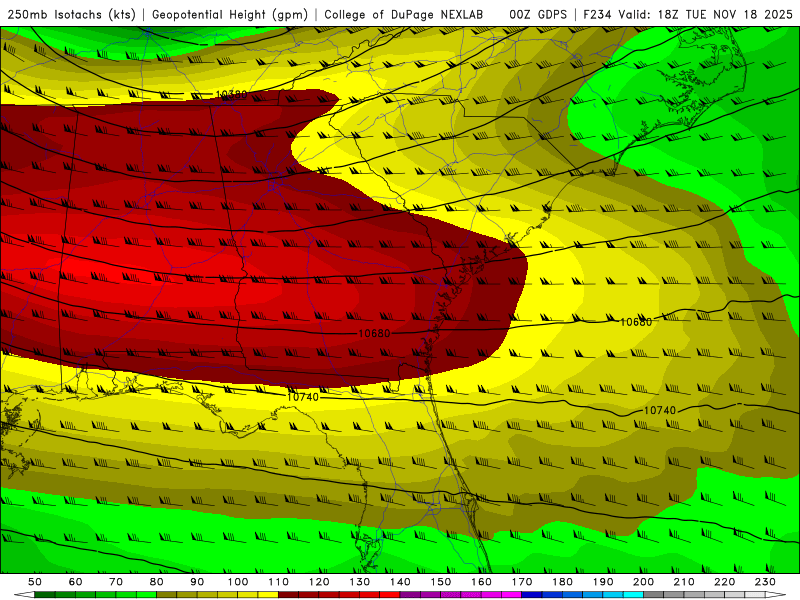
Task: Click the '250mb Isotachs (kts)' title text
Action: [71, 14]
